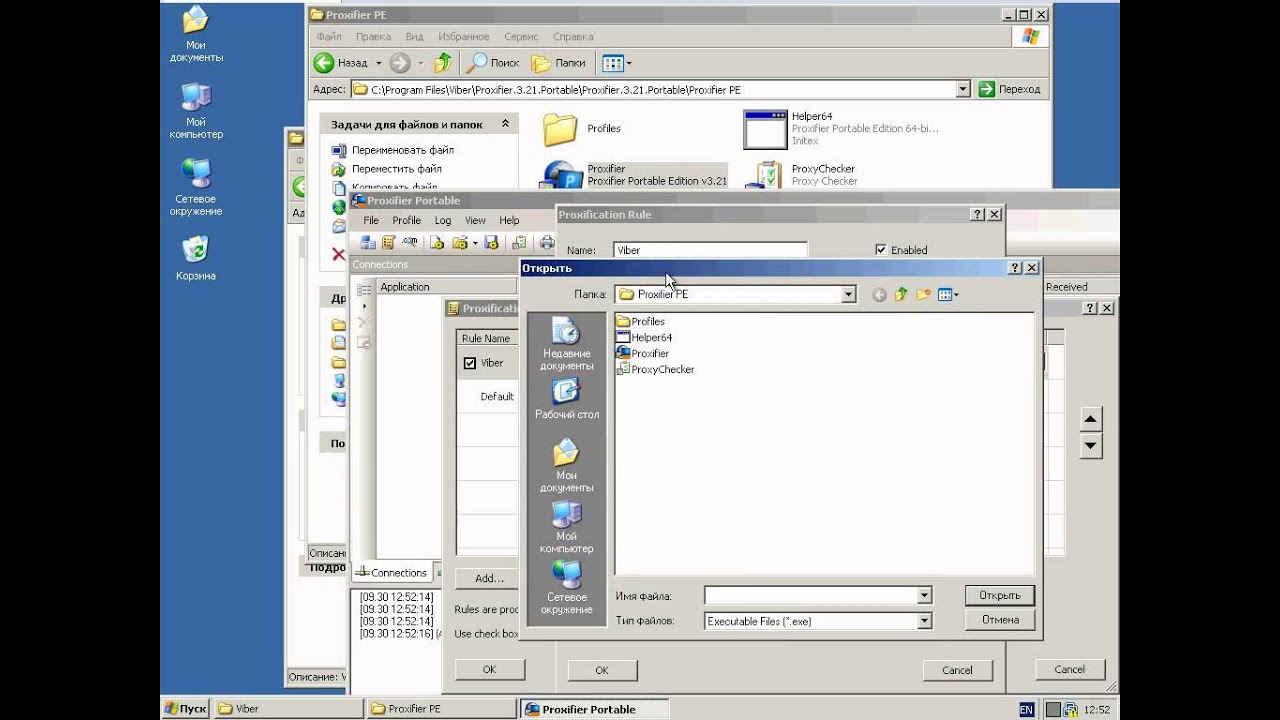Switch to Viber taskbar button
The image size is (1280, 720).
pos(287,709)
